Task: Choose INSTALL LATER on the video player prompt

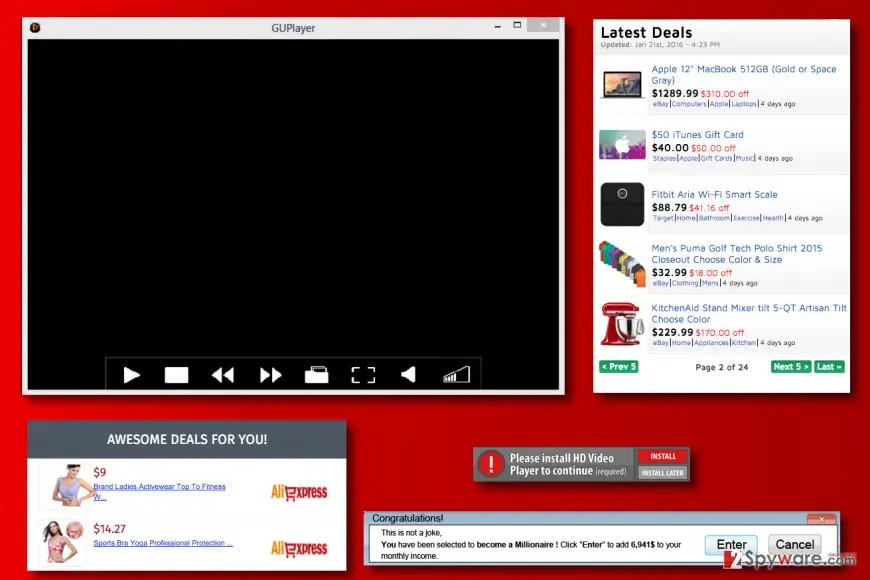Action: [x=663, y=473]
